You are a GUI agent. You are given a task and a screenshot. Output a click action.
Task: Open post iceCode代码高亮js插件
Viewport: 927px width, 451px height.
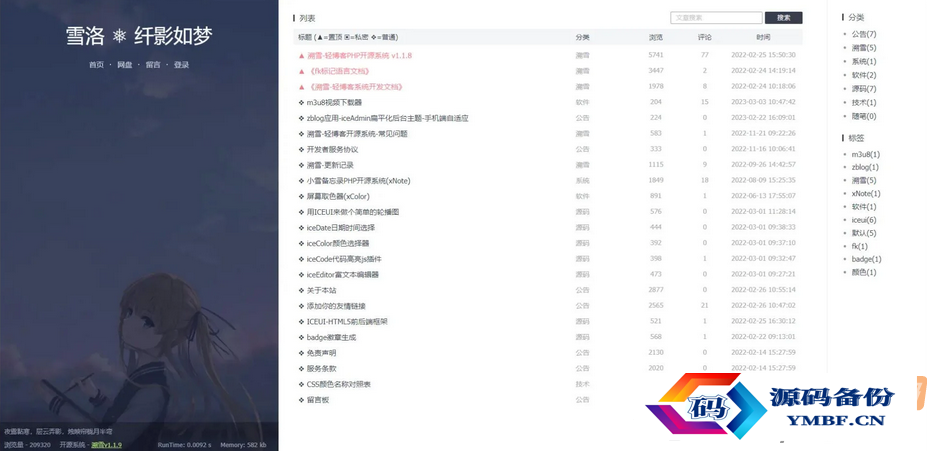coord(344,259)
